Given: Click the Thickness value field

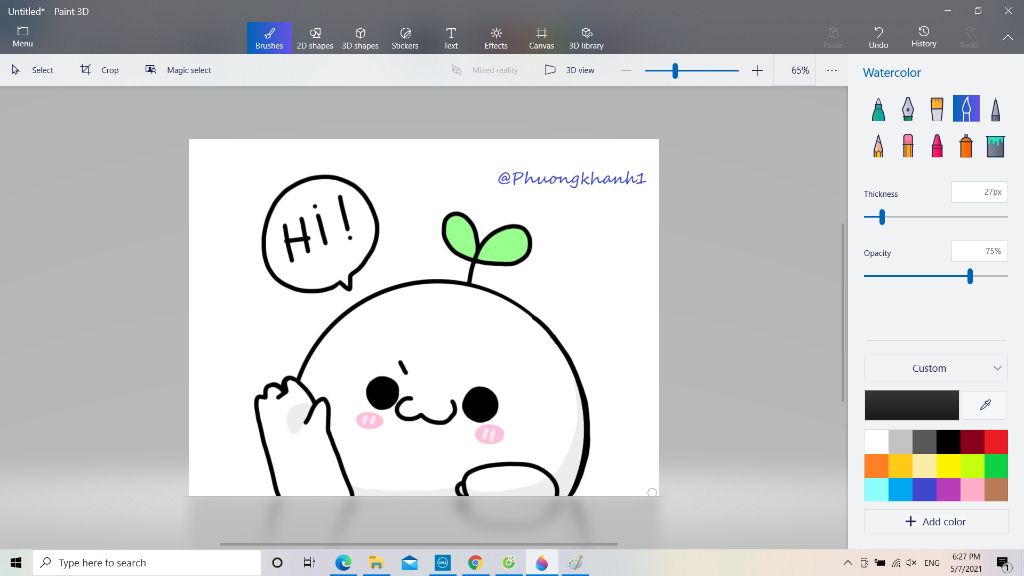Looking at the screenshot, I should point(979,192).
